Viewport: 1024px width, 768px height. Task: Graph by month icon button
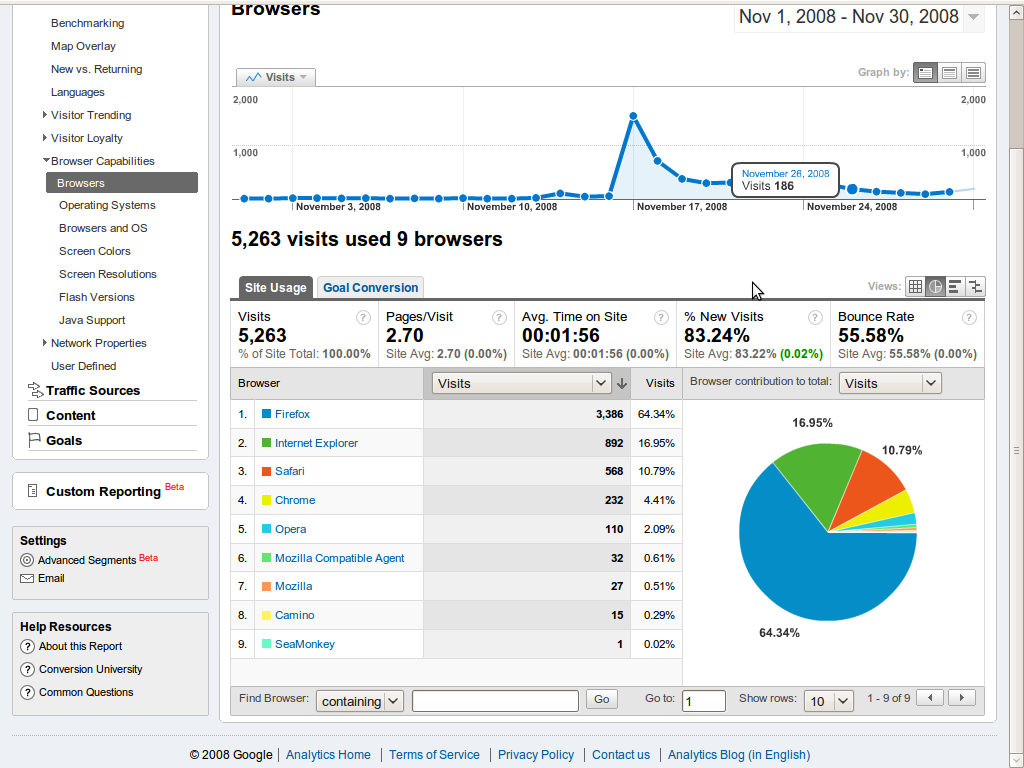[x=973, y=72]
